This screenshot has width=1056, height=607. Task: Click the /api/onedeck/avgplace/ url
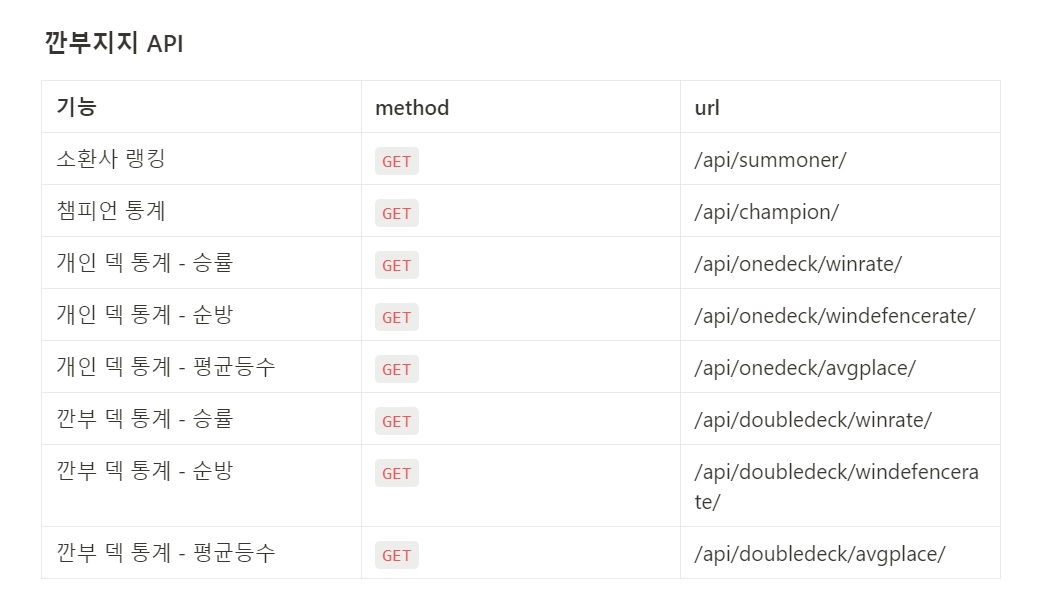805,368
